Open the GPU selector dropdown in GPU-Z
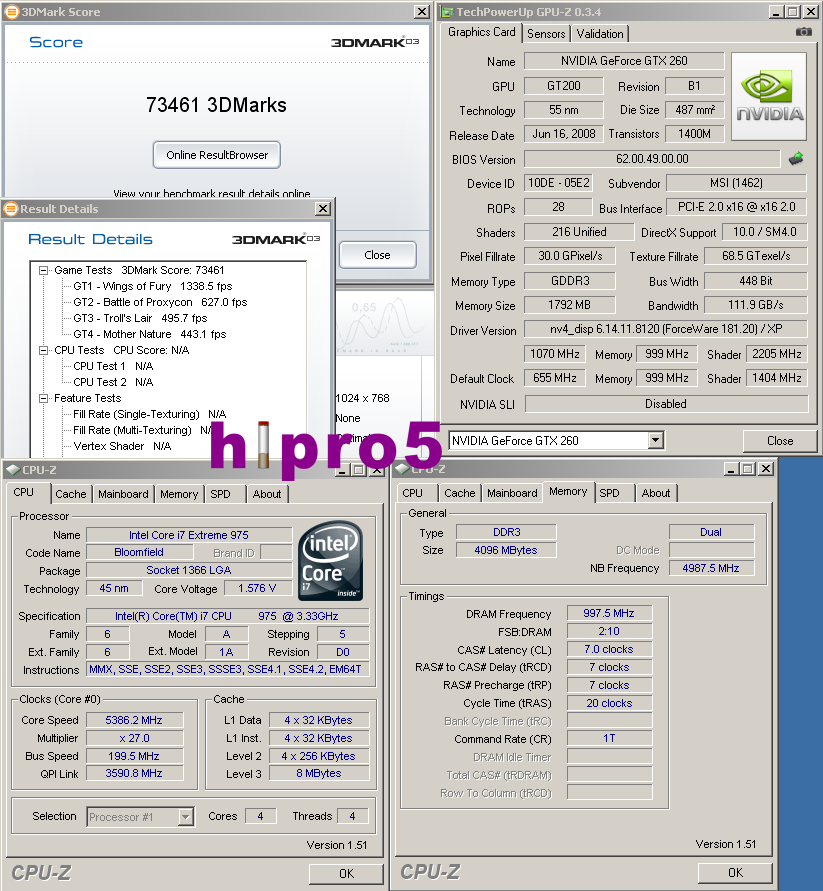 click(655, 440)
